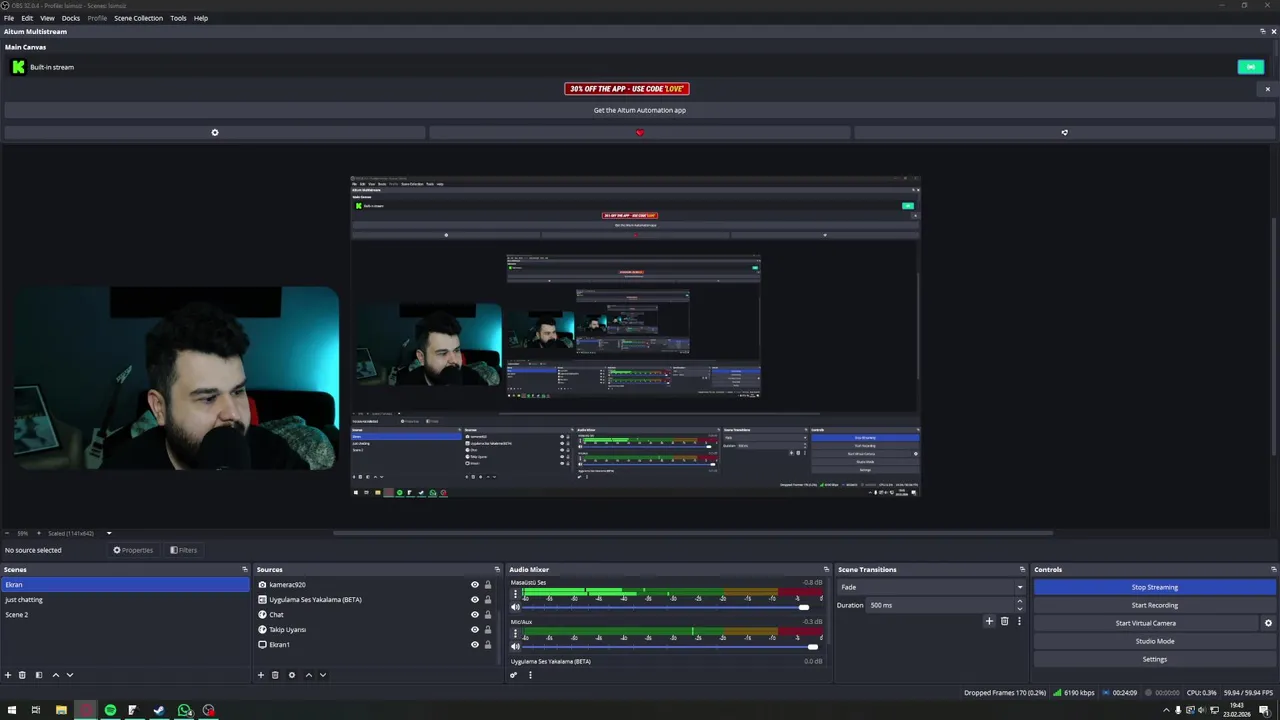
Task: Add a new source with plus icon
Action: click(261, 675)
